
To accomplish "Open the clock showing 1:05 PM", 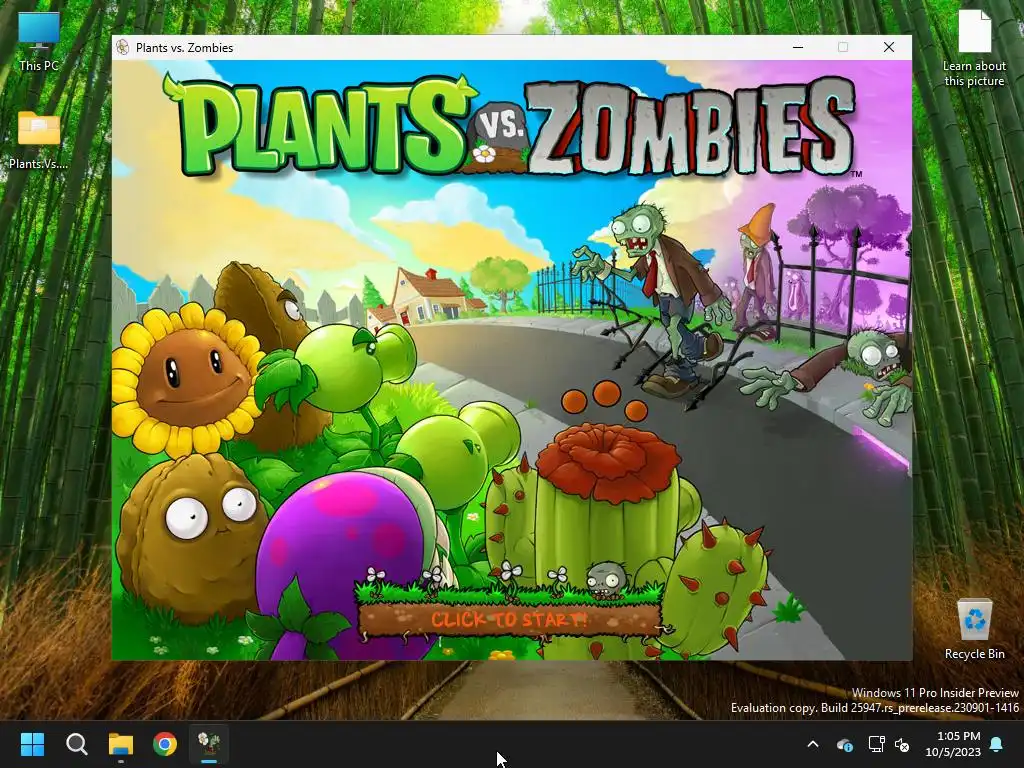I will point(953,744).
